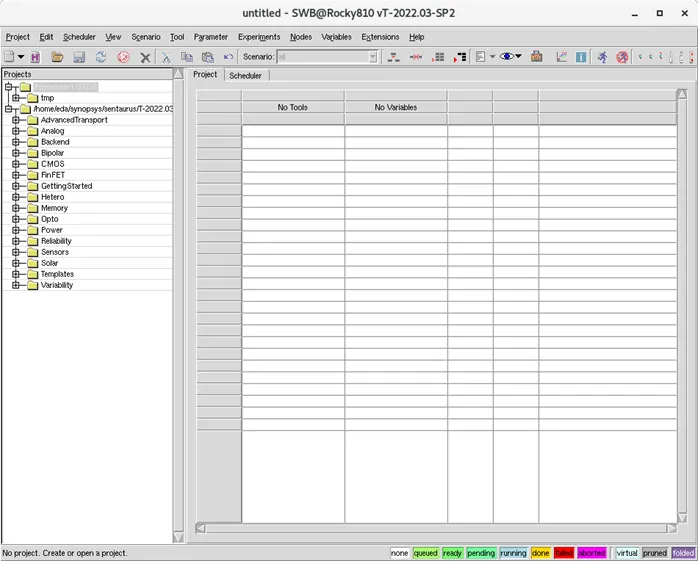This screenshot has width=698, height=561.
Task: Click the Open Project folder icon
Action: pyautogui.click(x=57, y=57)
